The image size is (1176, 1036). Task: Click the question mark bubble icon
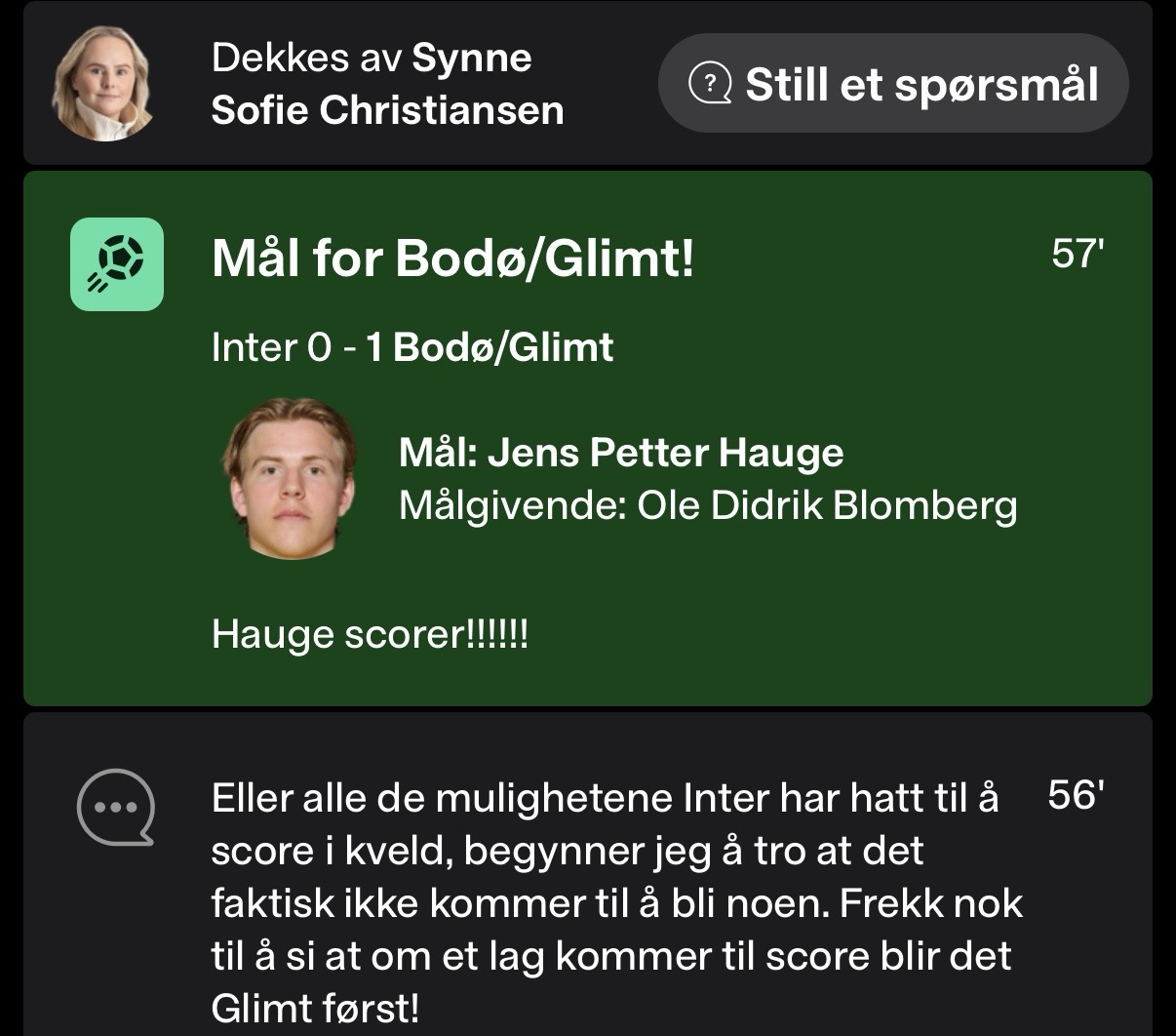(x=710, y=84)
